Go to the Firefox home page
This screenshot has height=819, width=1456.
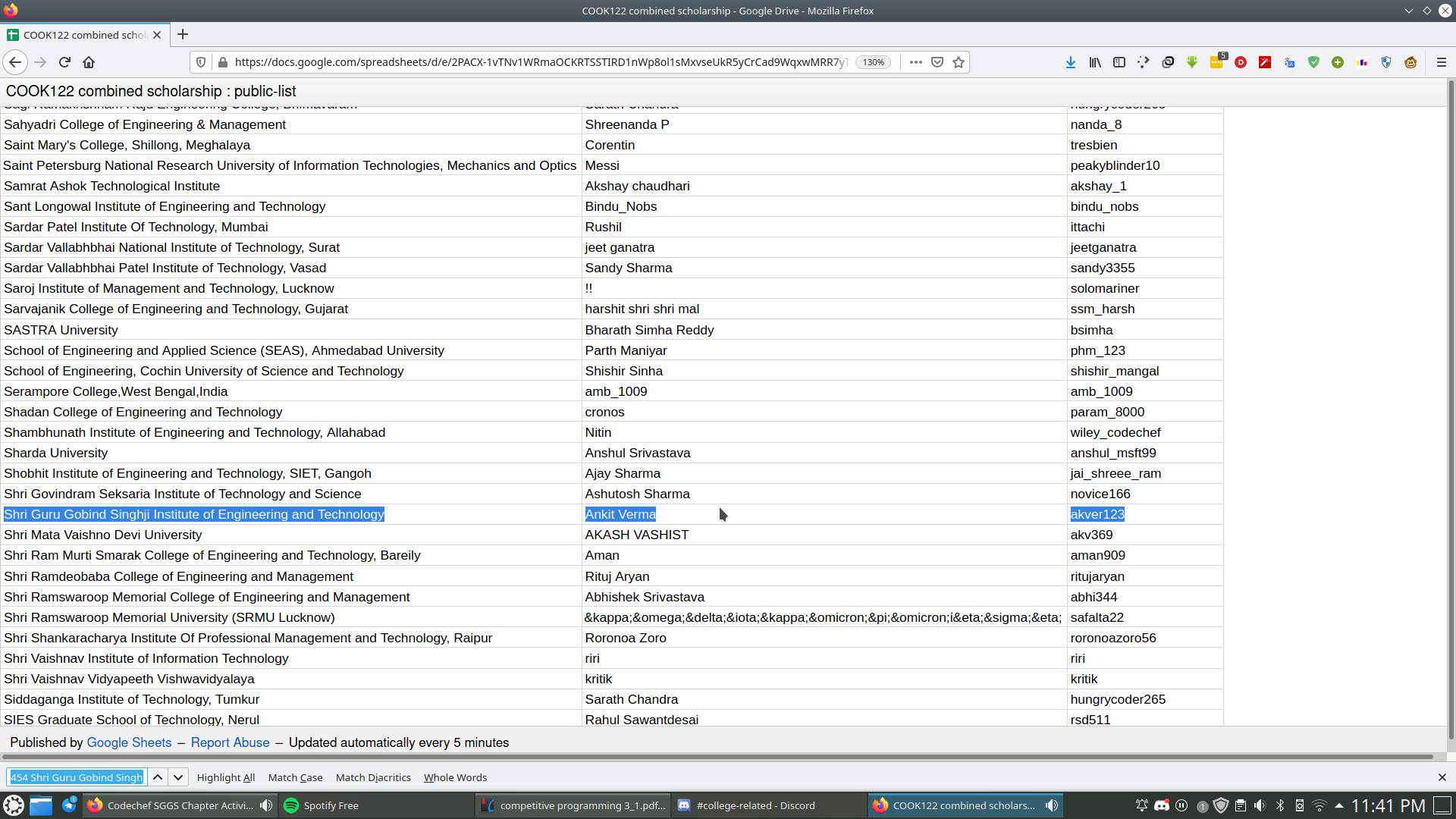(x=89, y=62)
